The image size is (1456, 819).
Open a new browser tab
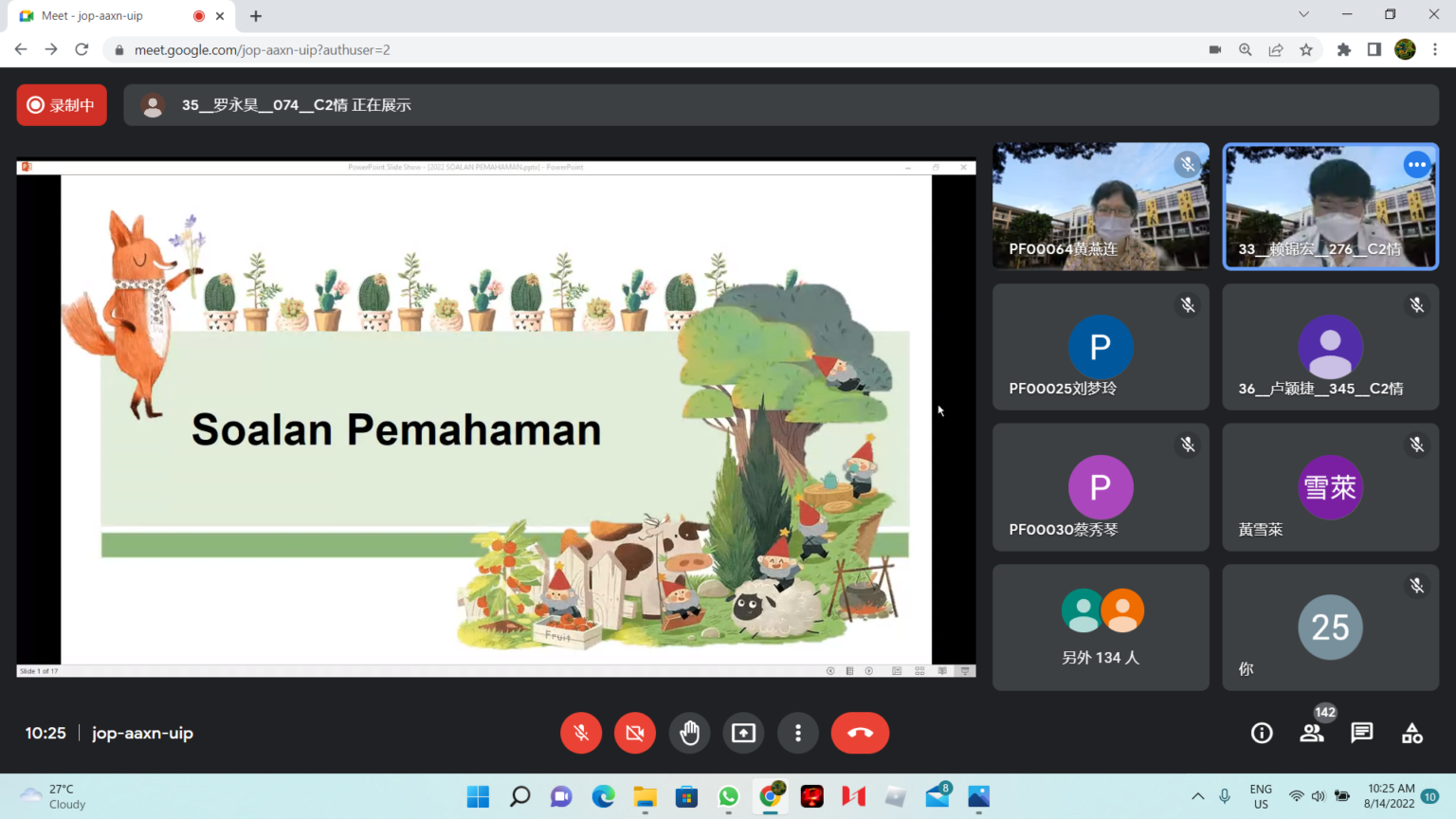pos(256,16)
